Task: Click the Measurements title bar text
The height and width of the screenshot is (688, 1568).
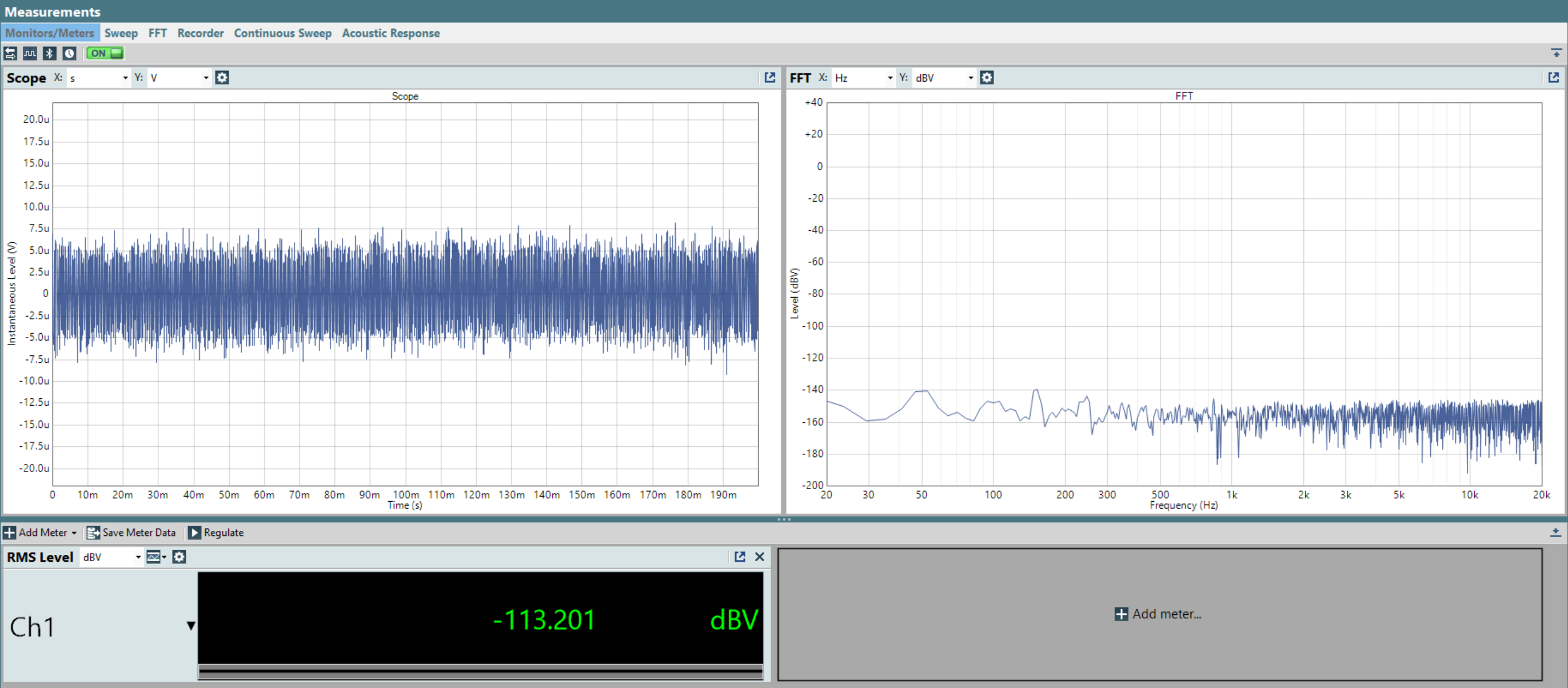Action: pyautogui.click(x=53, y=11)
